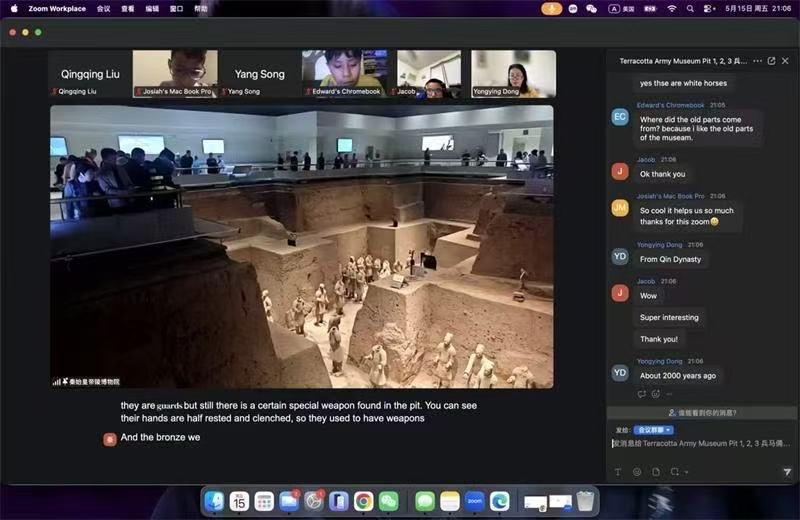Open the emoji picker in chat

tap(637, 472)
